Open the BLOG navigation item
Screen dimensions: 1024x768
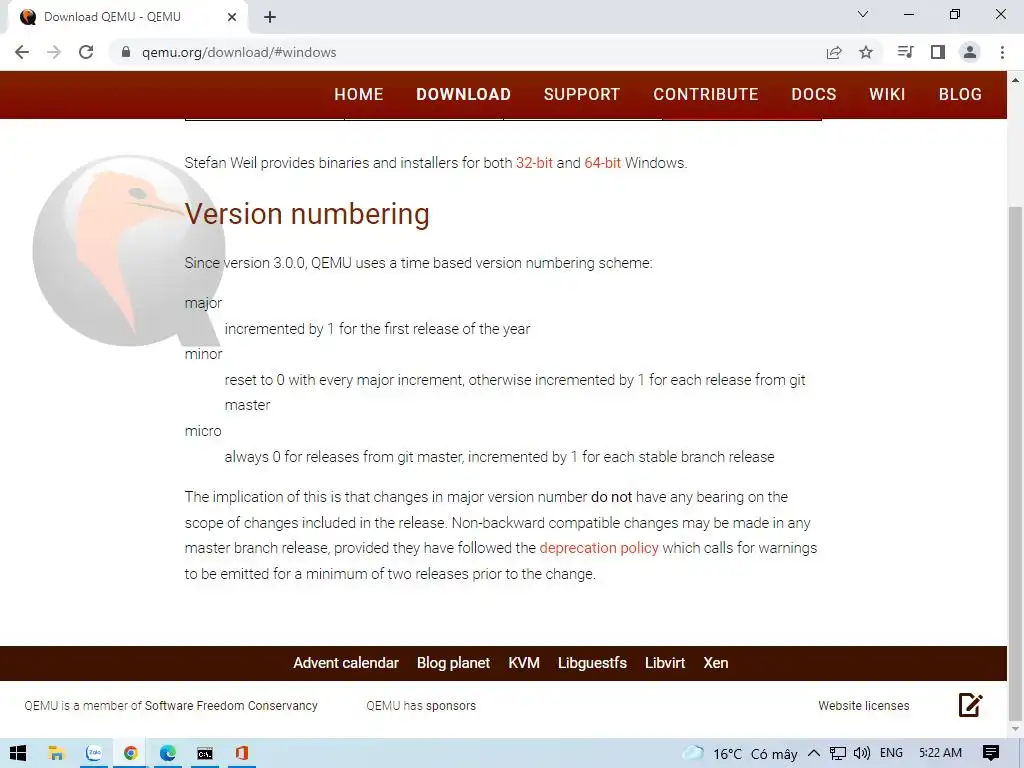960,95
